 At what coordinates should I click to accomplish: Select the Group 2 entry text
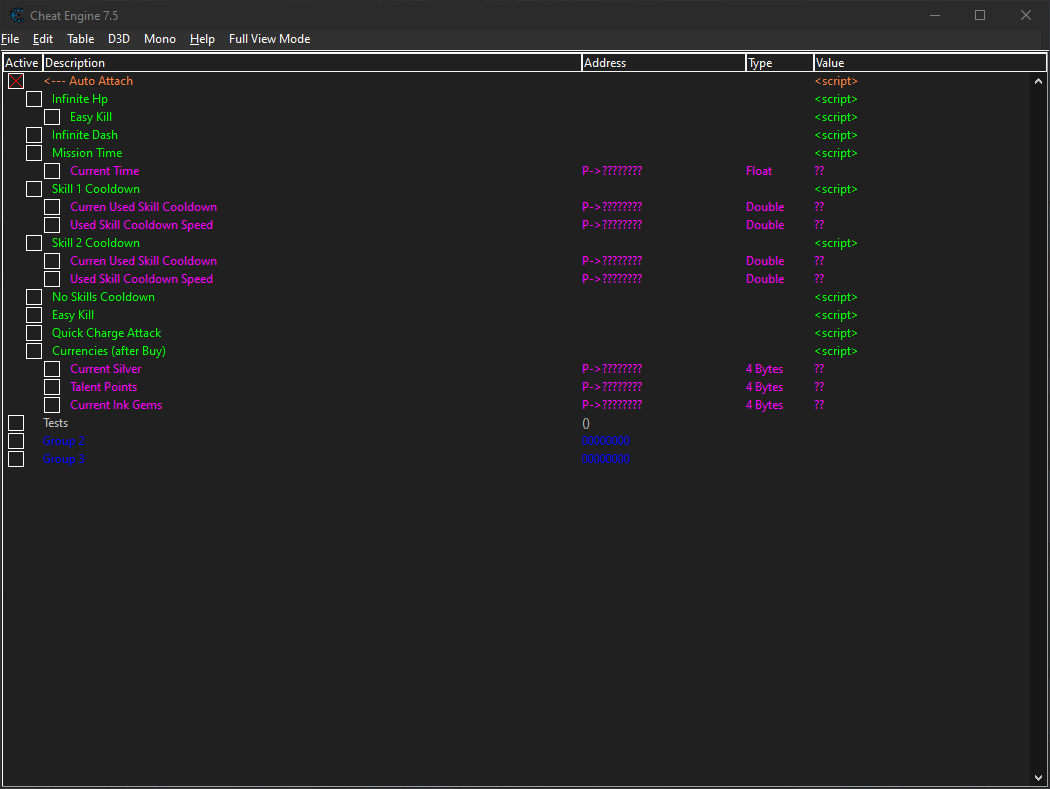point(64,441)
